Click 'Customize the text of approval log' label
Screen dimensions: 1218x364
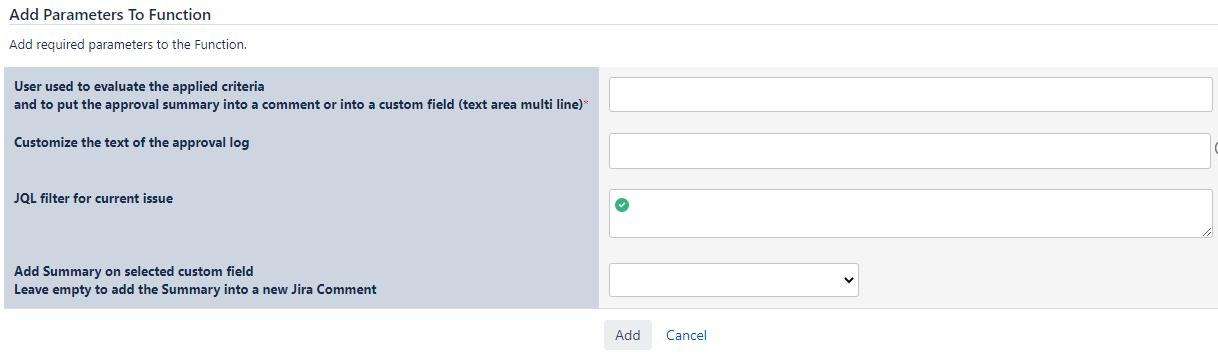131,142
